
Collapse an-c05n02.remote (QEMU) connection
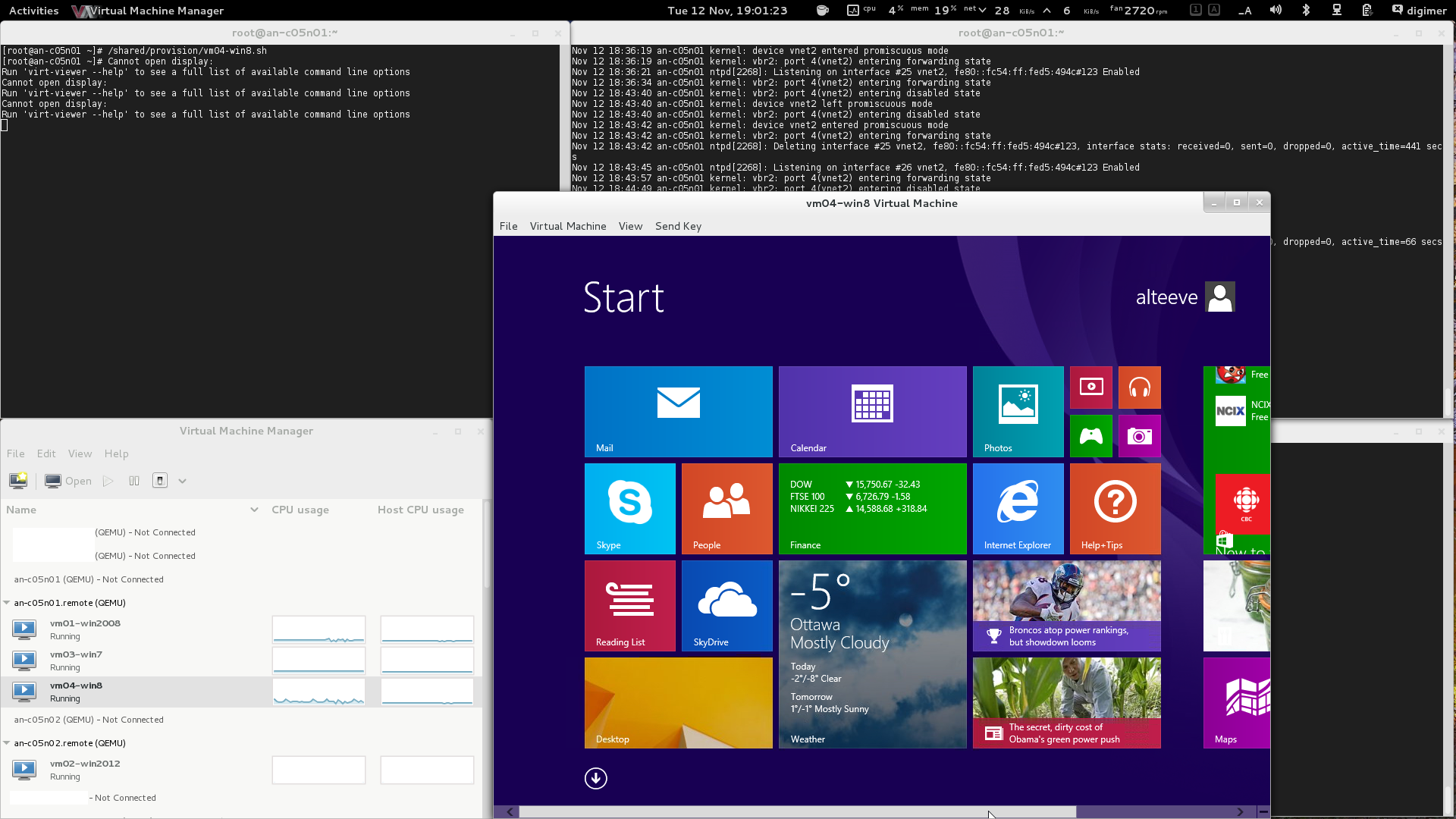click(7, 743)
